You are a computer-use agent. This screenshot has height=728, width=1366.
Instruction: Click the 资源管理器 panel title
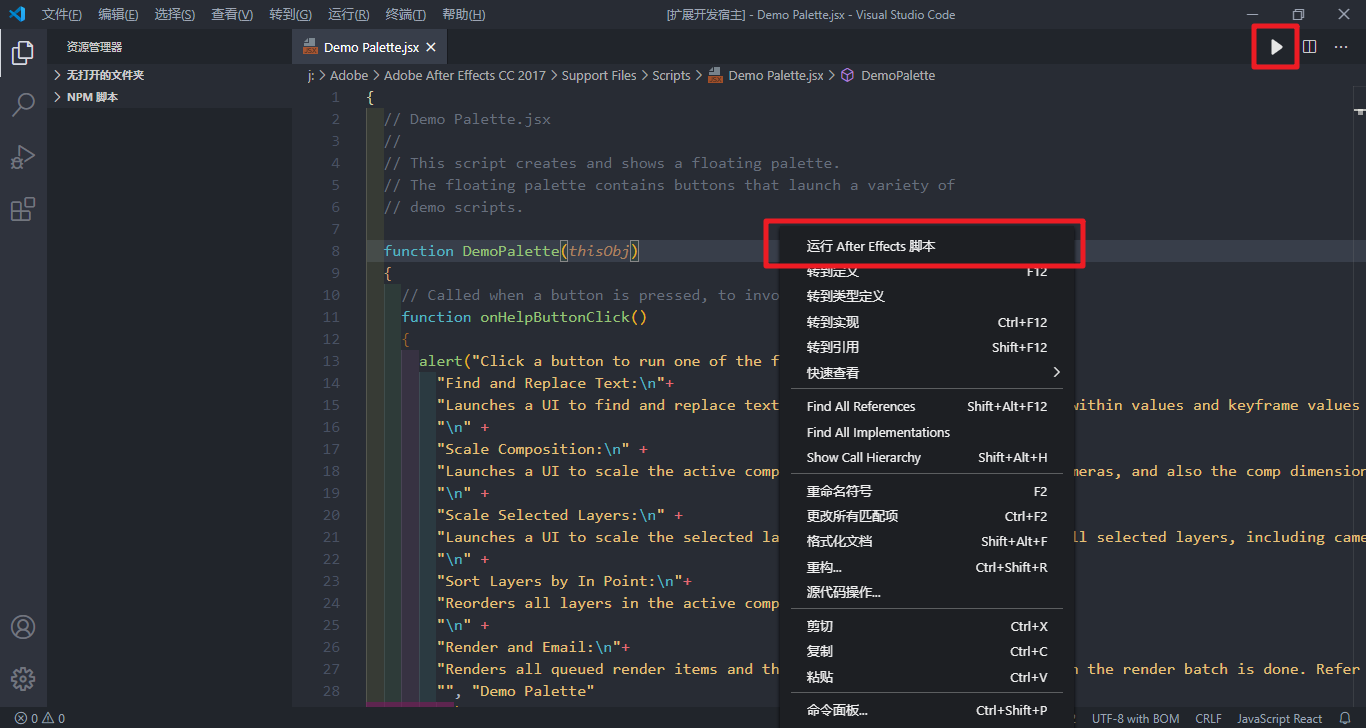95,47
